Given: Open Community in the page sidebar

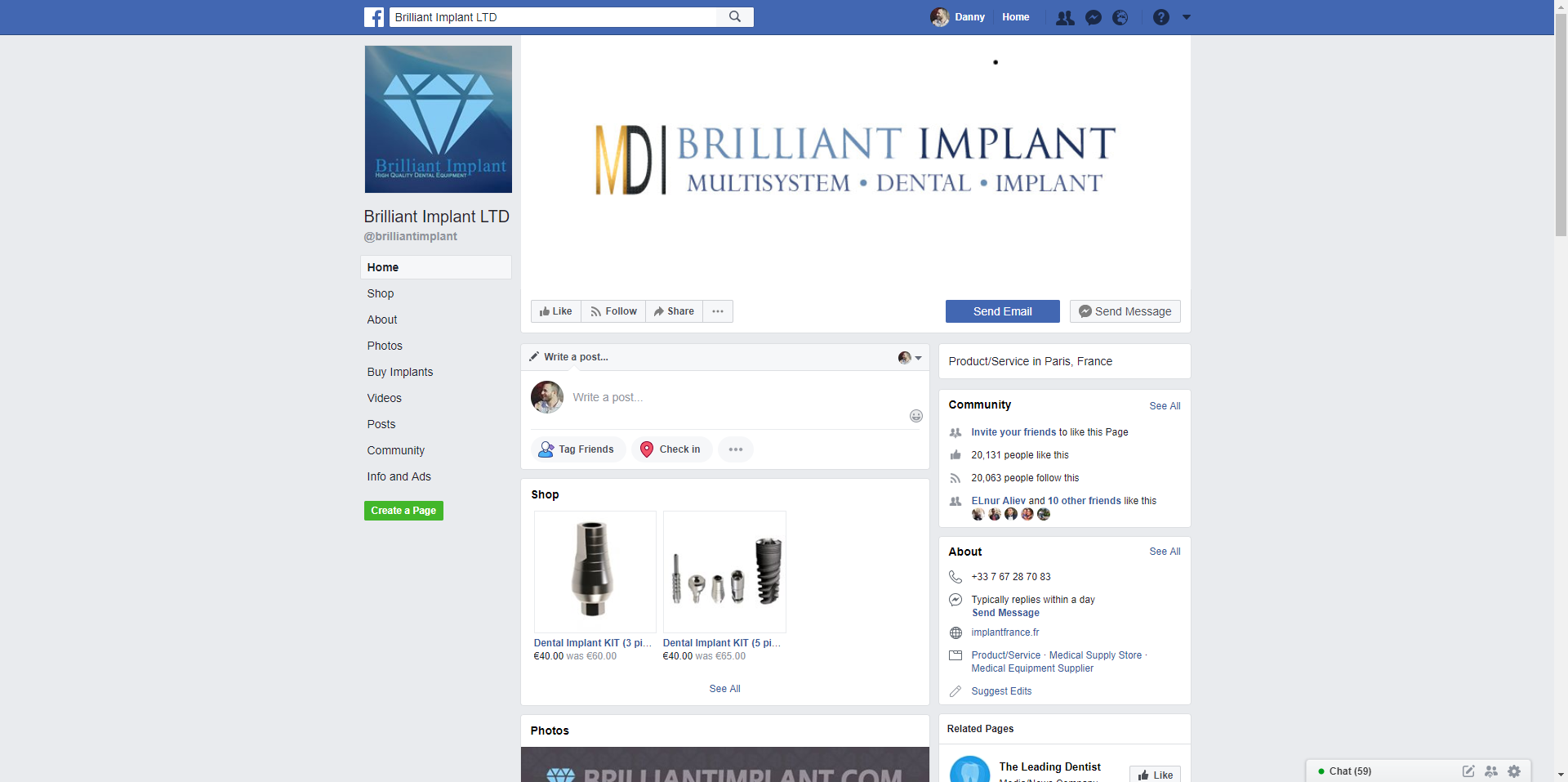Looking at the screenshot, I should pyautogui.click(x=396, y=450).
